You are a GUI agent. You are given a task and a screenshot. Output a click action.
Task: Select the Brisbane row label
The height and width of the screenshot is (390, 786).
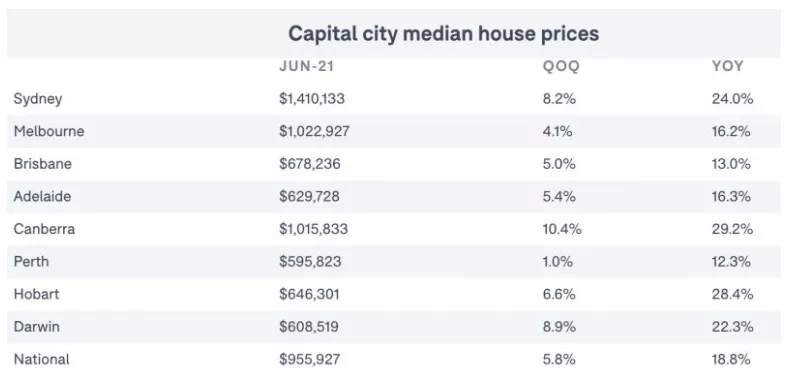coord(43,164)
